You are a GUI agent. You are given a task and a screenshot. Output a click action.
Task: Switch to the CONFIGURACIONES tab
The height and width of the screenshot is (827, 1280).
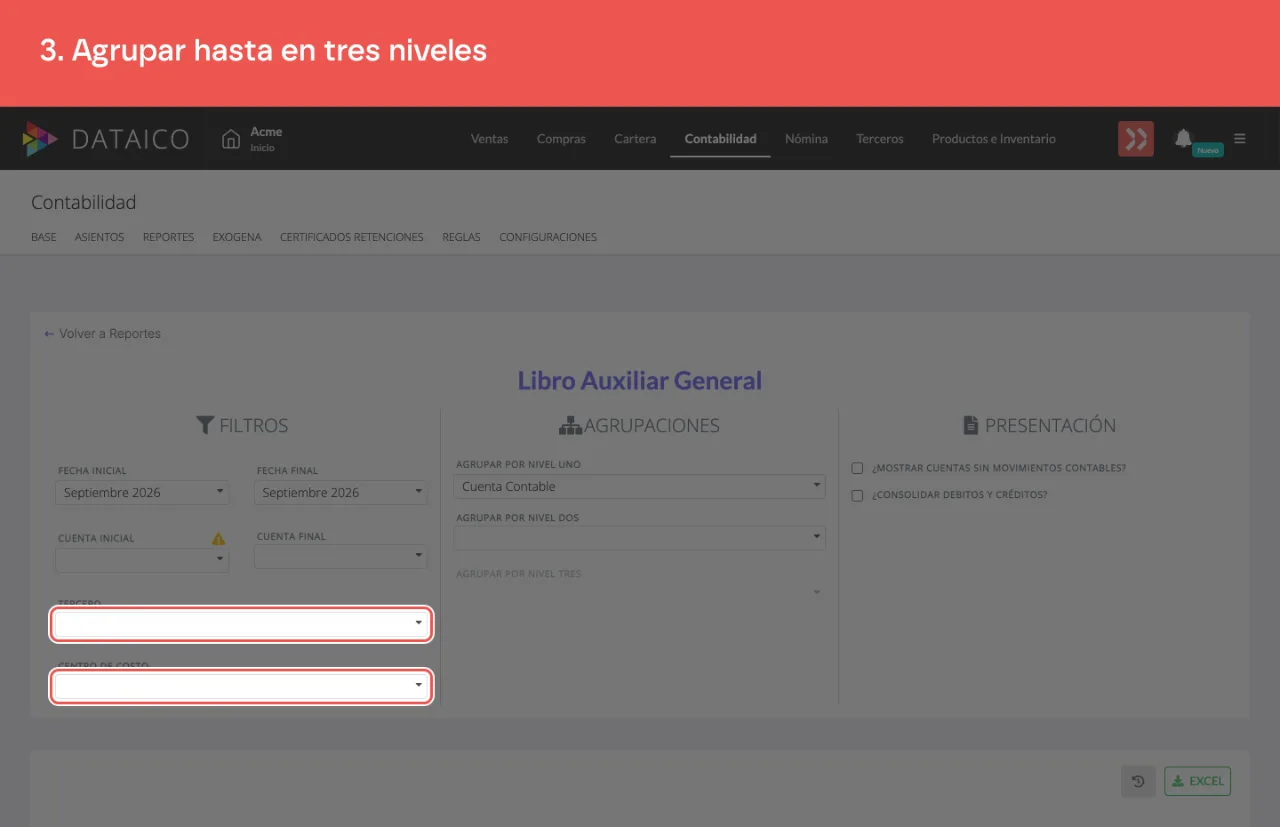(548, 238)
